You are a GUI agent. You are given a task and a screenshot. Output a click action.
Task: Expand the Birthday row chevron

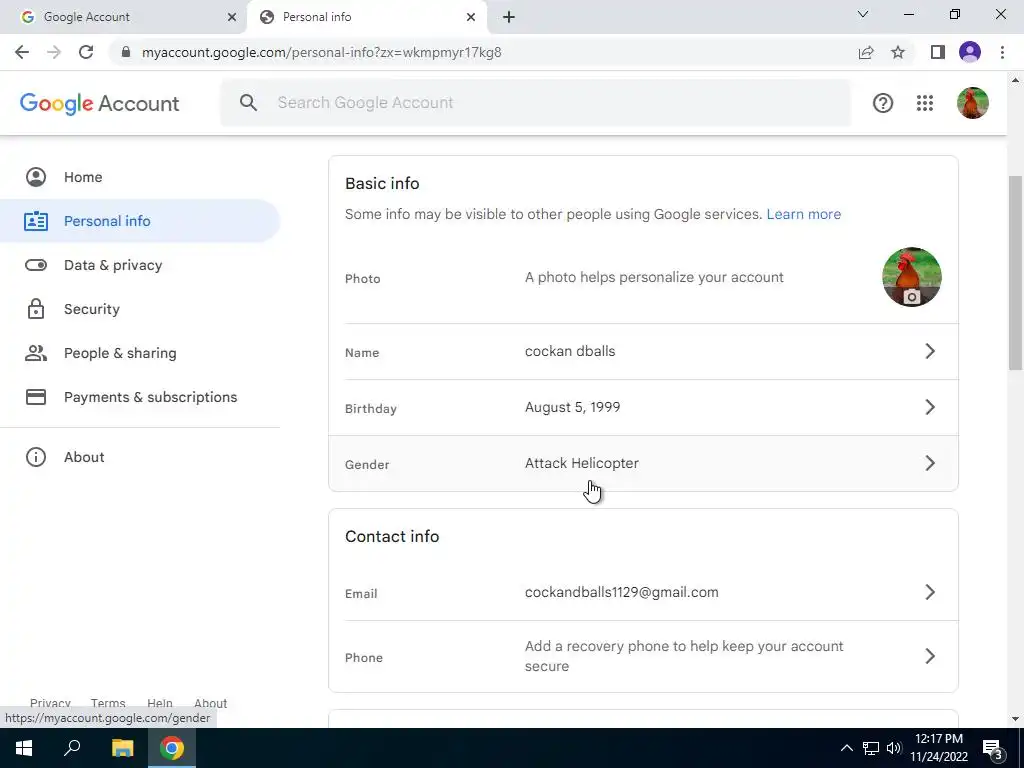pos(930,408)
